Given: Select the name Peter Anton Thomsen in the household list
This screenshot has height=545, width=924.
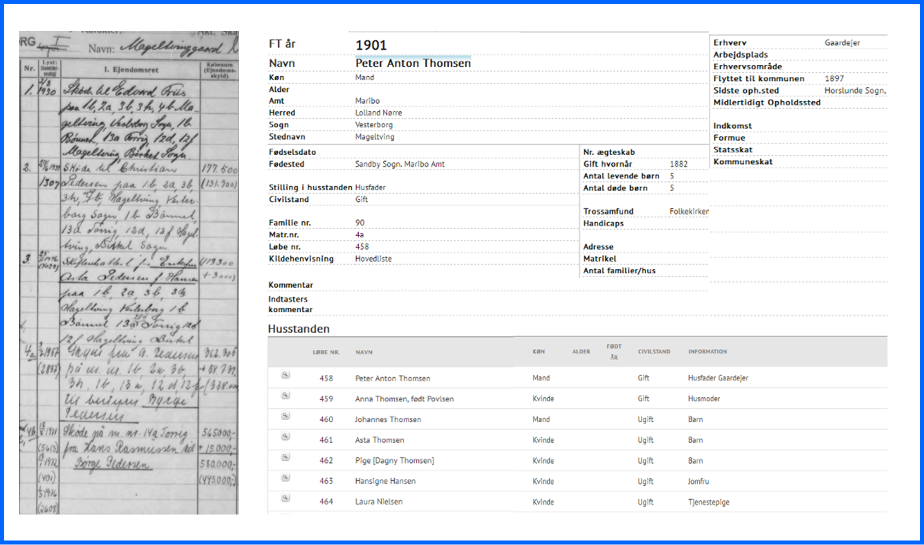Looking at the screenshot, I should point(392,378).
